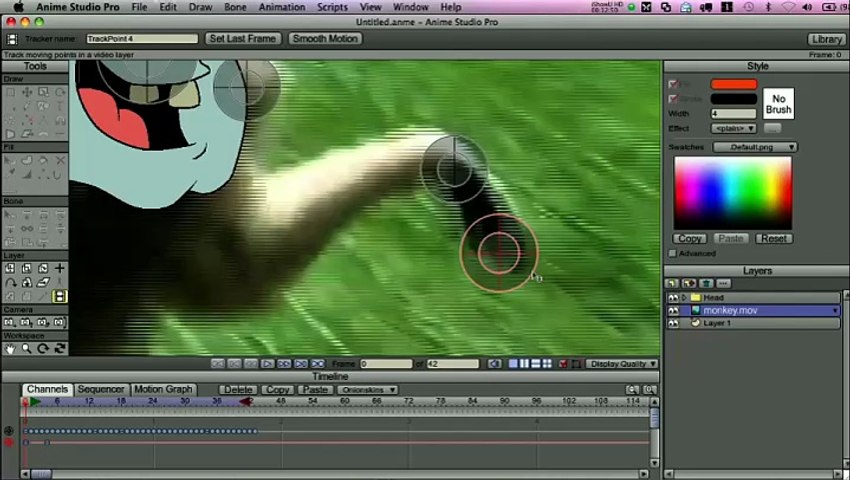
Task: Pick a color in the rainbow swatch picker
Action: click(733, 193)
